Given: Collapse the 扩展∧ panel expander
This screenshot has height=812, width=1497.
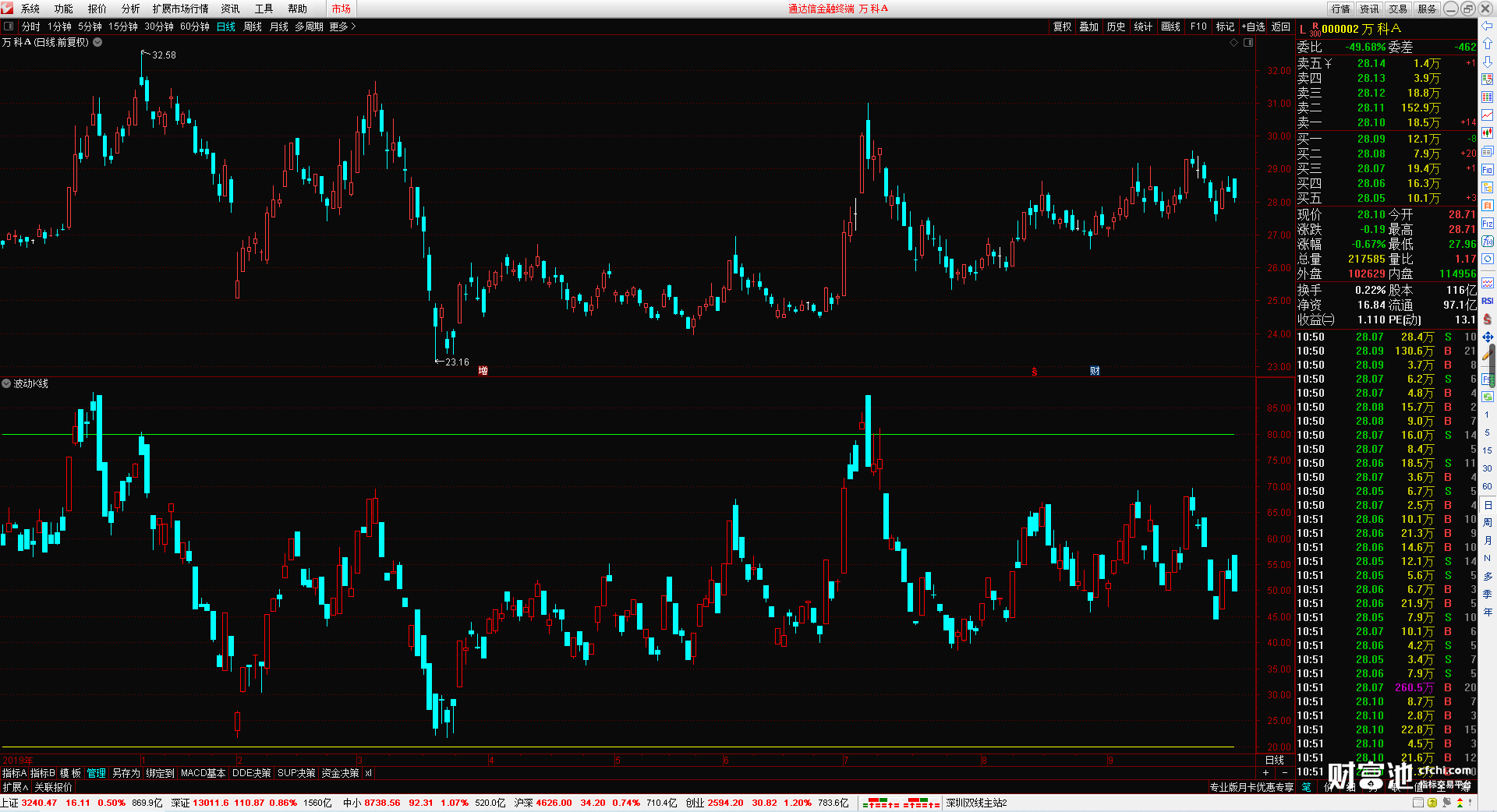Looking at the screenshot, I should (x=15, y=787).
